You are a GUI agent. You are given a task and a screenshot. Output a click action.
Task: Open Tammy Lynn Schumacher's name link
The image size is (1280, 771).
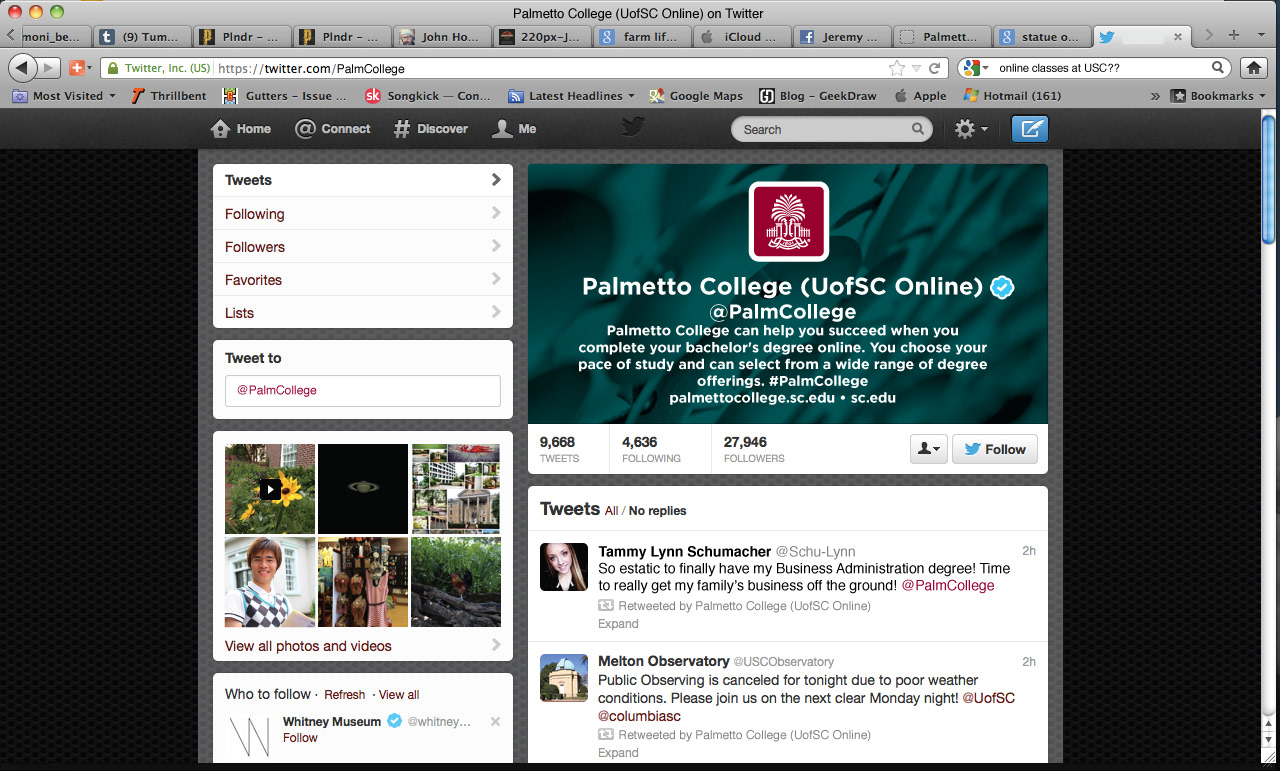click(x=685, y=552)
